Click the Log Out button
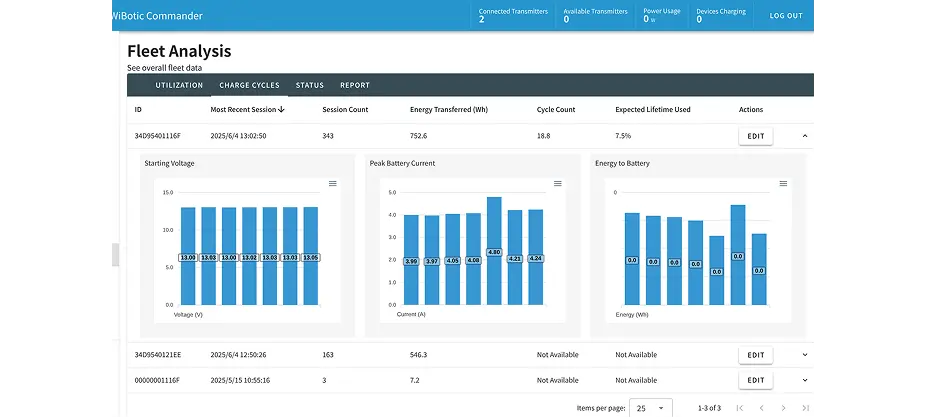Image resolution: width=929 pixels, height=420 pixels. pyautogui.click(x=785, y=16)
